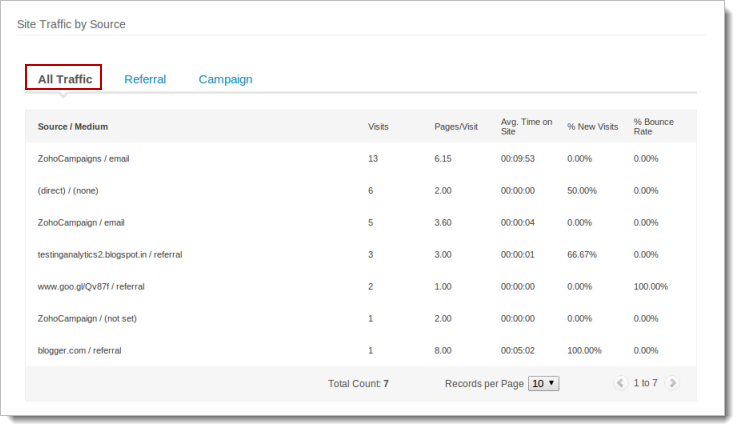740x431 pixels.
Task: Click www.goo.gl/Qv87f / referral entry
Action: coord(91,287)
